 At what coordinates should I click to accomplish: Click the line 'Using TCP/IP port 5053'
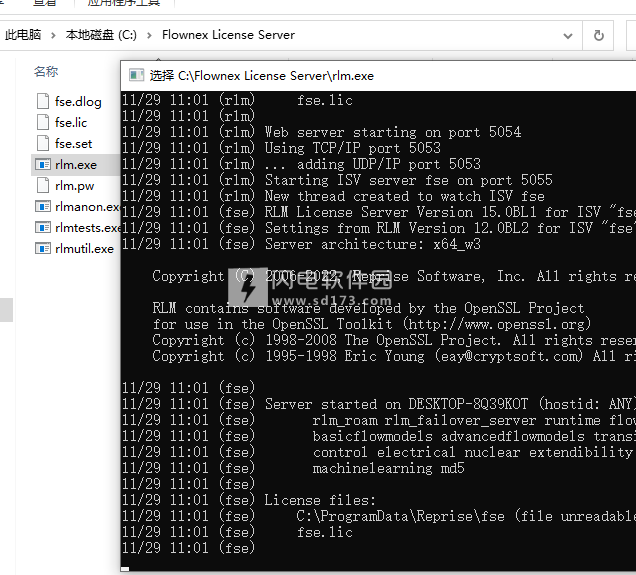[352, 148]
